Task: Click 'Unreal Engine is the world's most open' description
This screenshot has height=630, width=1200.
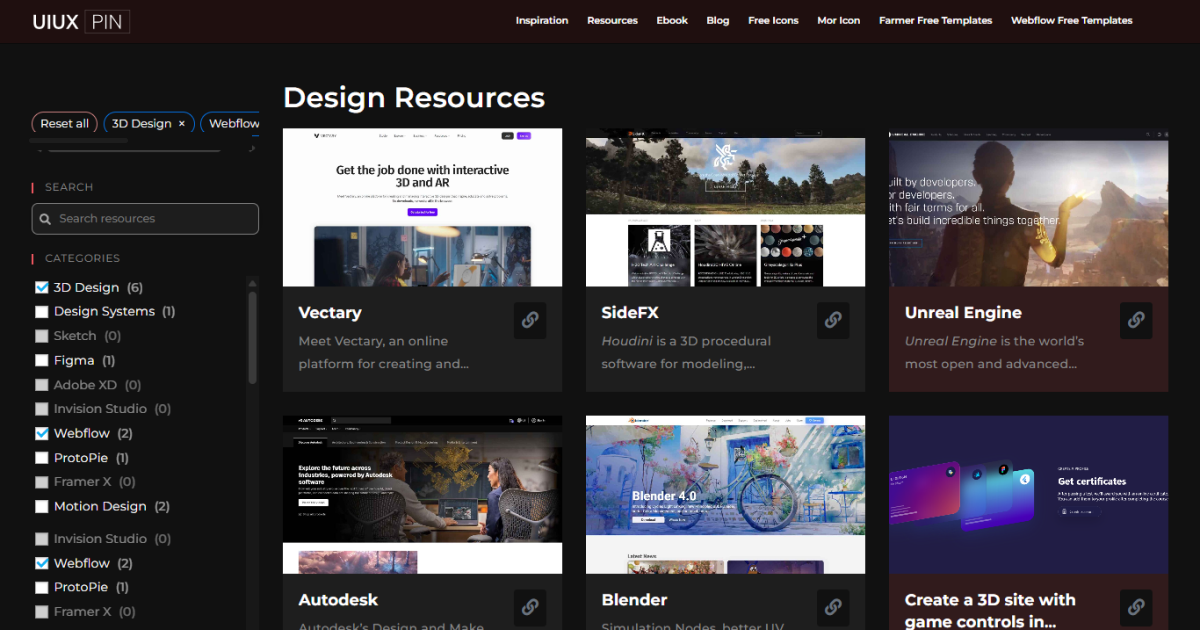Action: pos(994,352)
